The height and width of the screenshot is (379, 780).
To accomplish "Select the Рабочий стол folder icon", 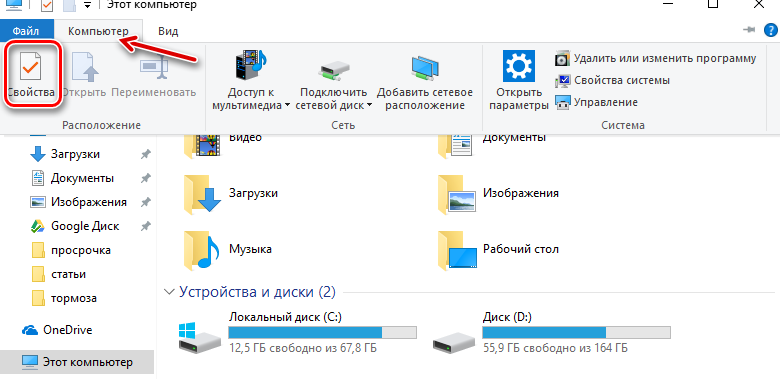I will [457, 250].
